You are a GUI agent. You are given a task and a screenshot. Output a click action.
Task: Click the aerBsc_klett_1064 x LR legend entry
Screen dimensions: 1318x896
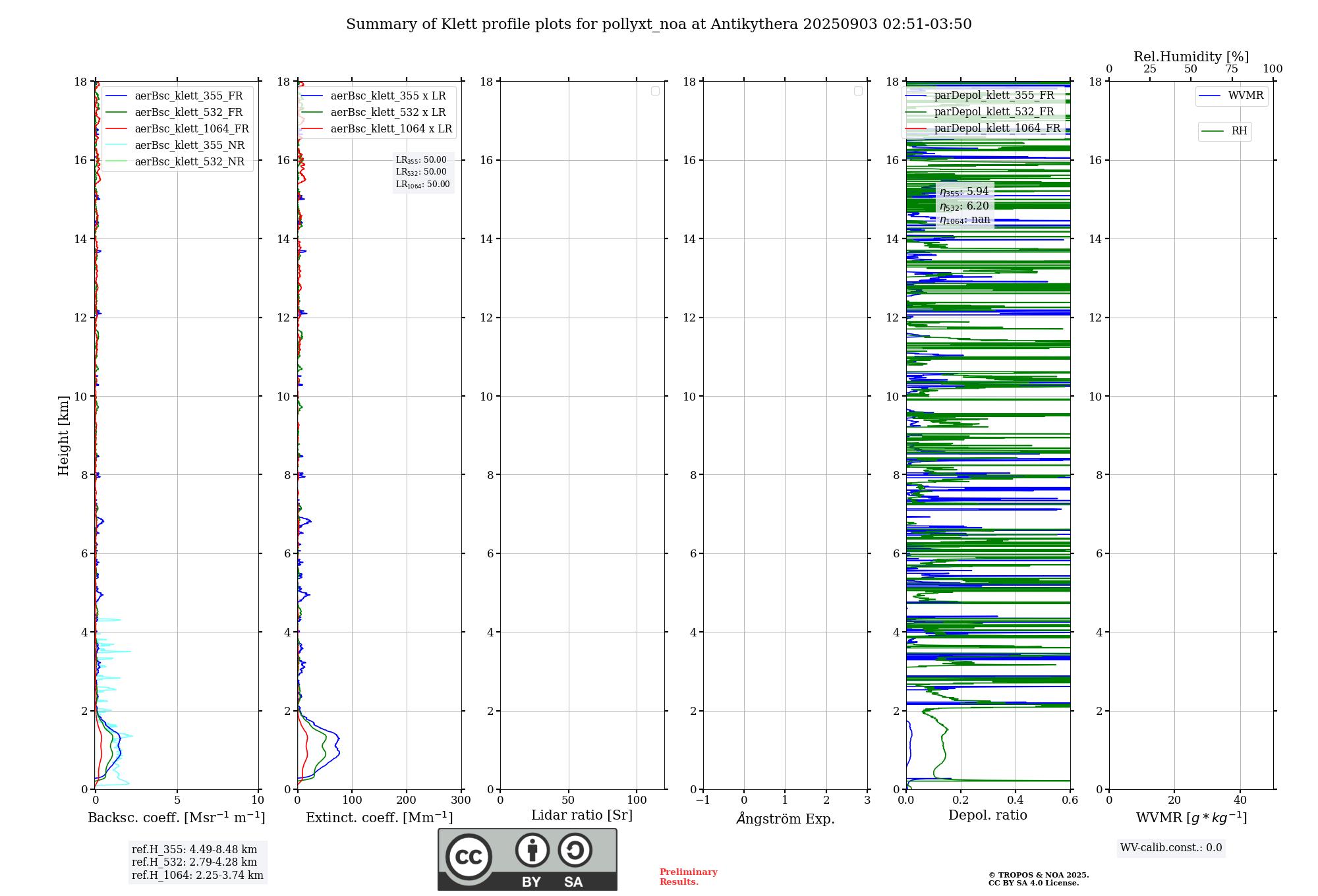391,129
